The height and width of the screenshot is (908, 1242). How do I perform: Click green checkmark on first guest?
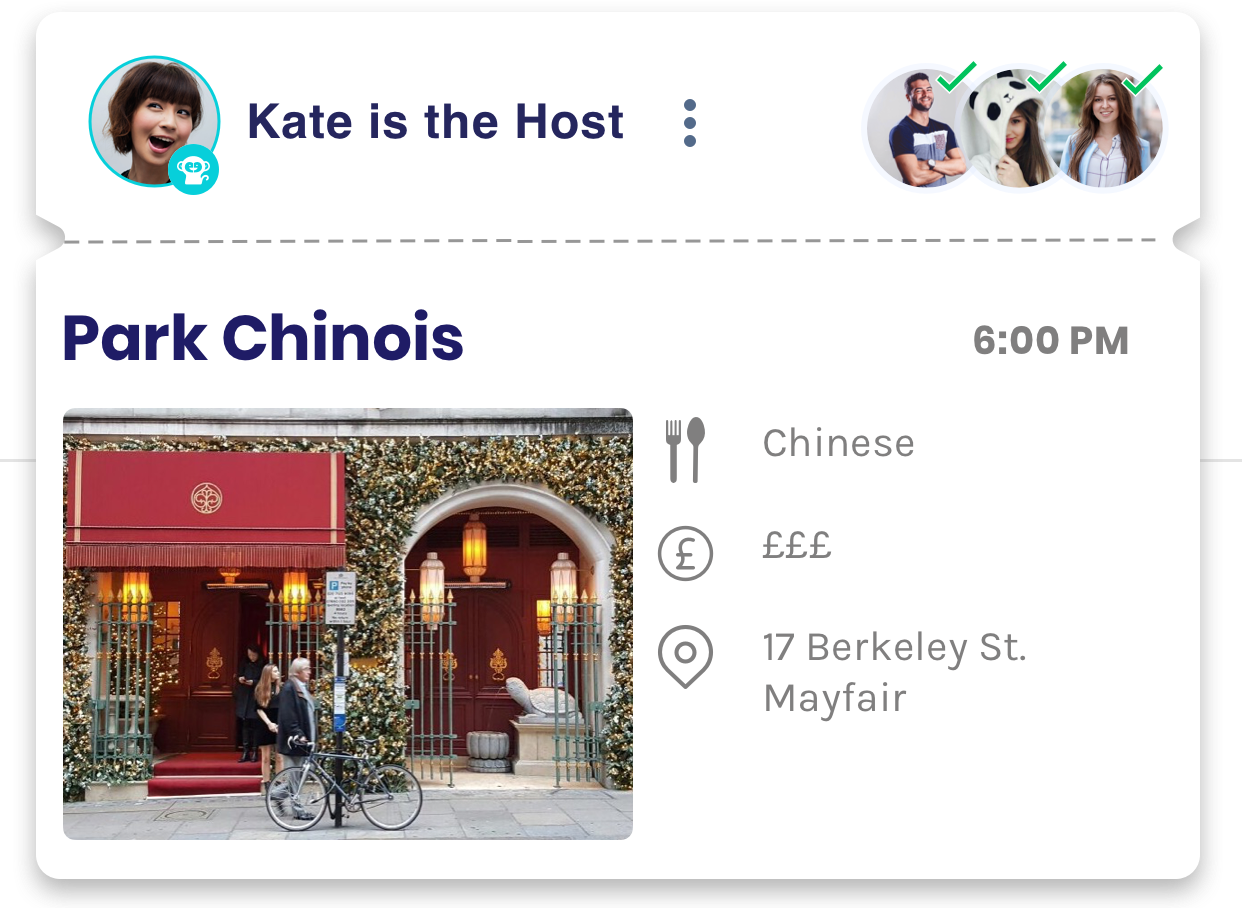click(957, 77)
